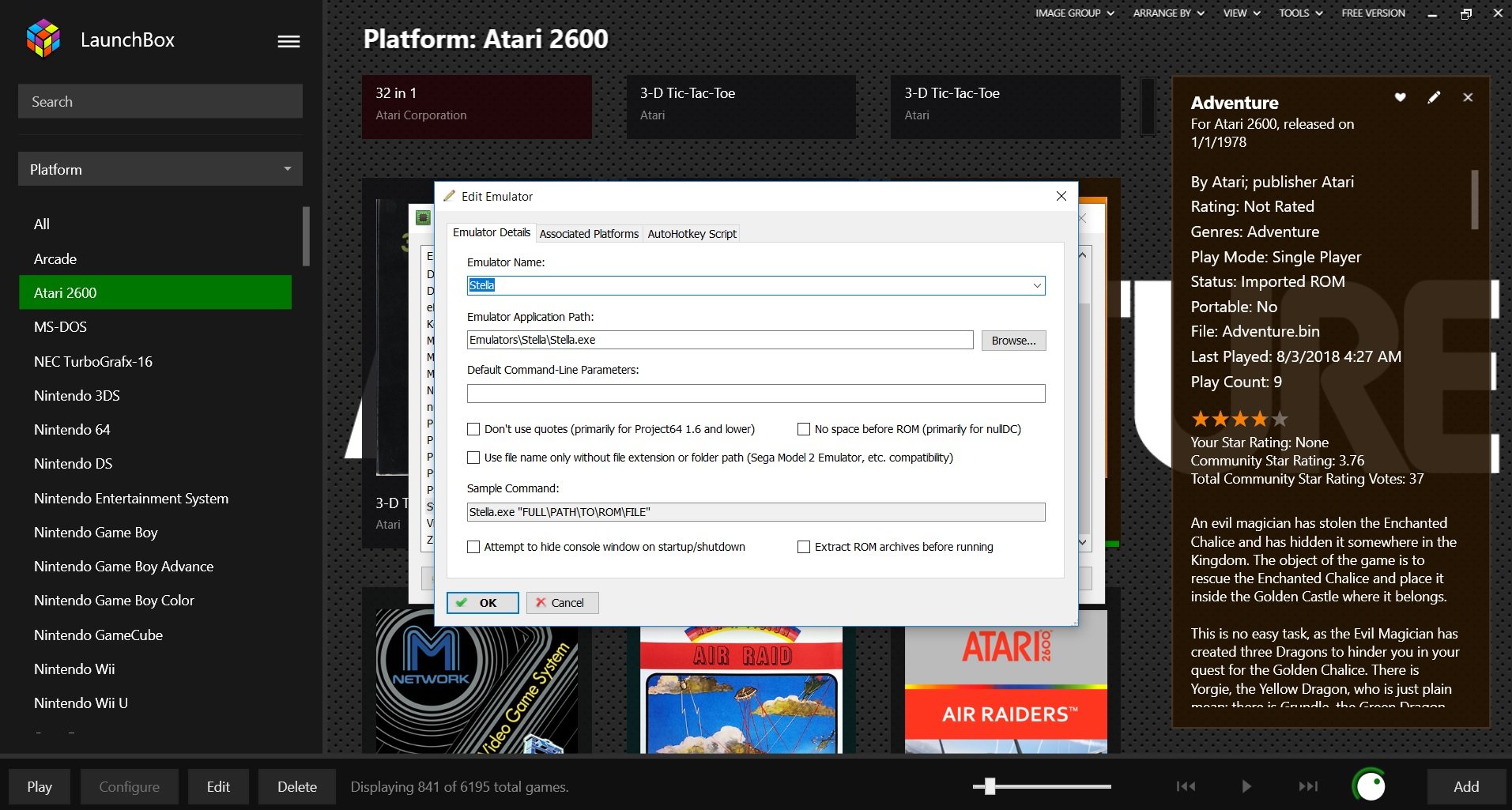Click Emulator Application Path field

720,340
